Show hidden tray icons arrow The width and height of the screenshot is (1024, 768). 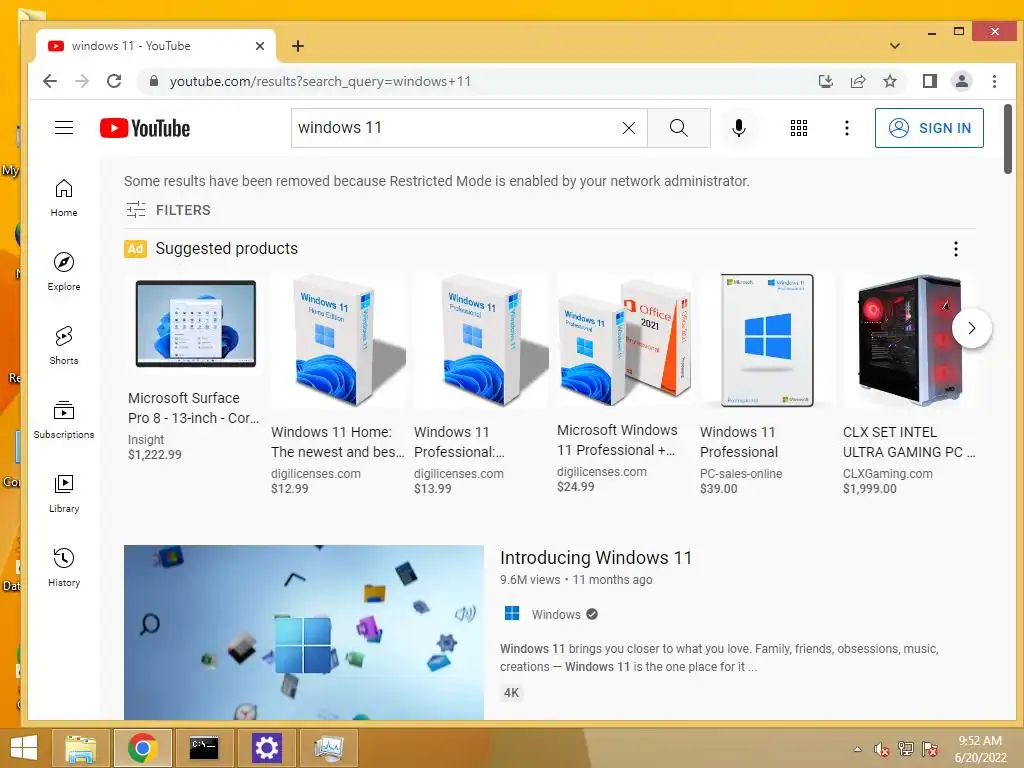[x=857, y=749]
